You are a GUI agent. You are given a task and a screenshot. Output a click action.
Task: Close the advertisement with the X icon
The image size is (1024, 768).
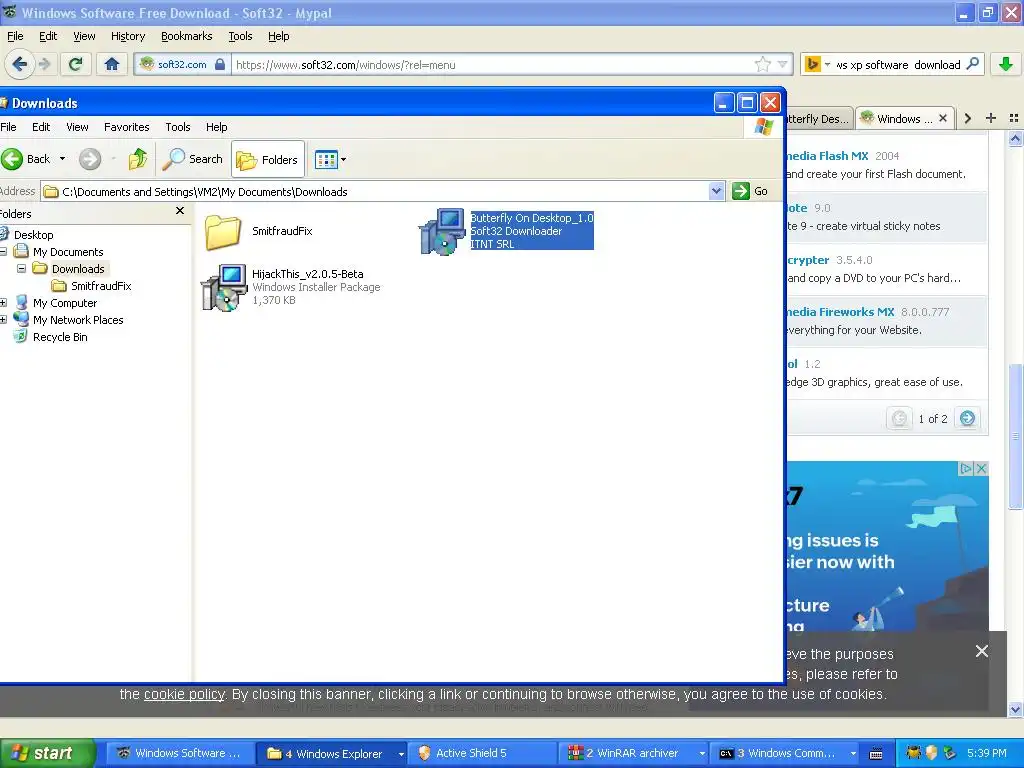981,468
